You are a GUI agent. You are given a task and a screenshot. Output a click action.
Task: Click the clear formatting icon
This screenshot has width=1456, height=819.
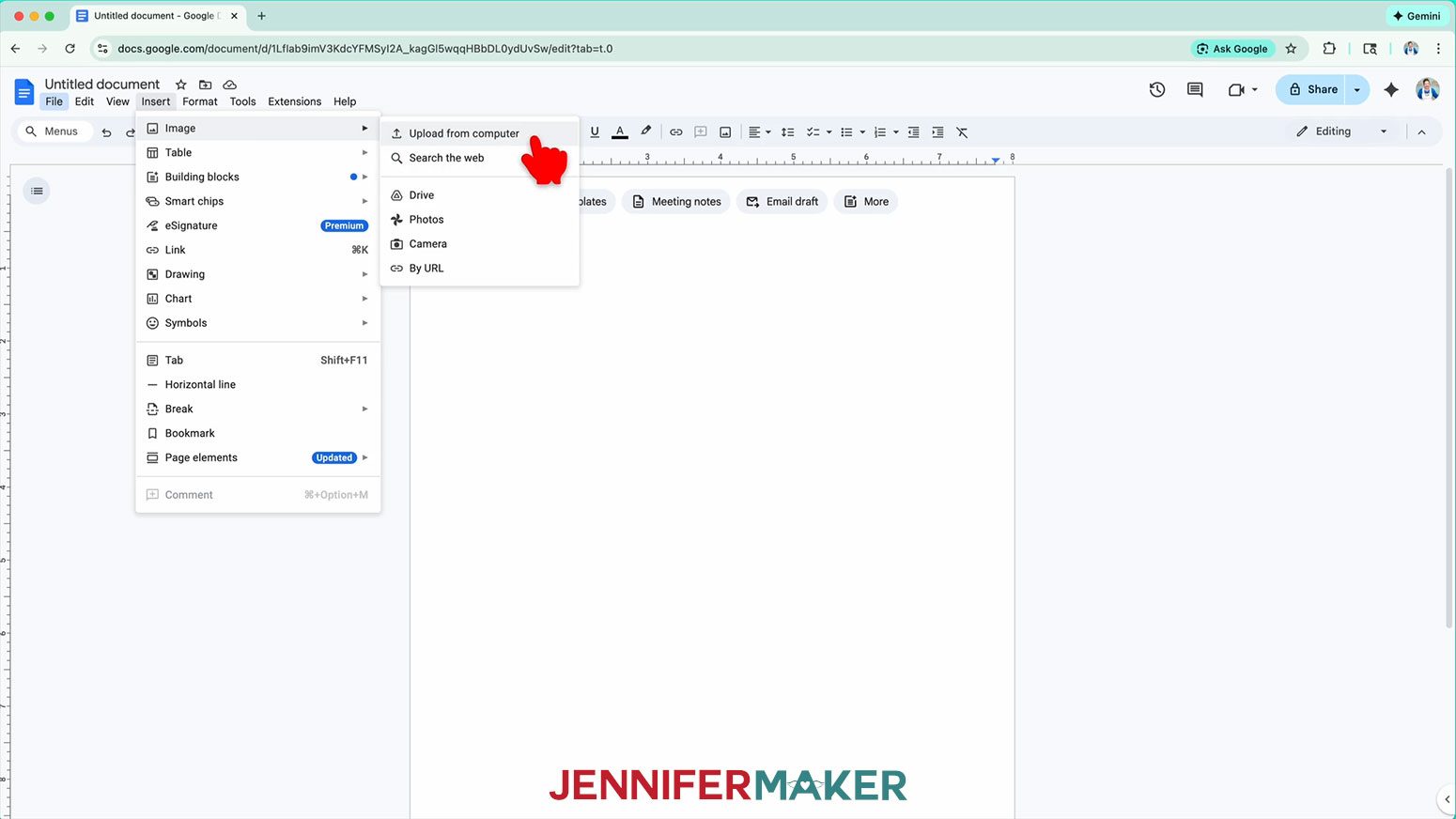962,132
